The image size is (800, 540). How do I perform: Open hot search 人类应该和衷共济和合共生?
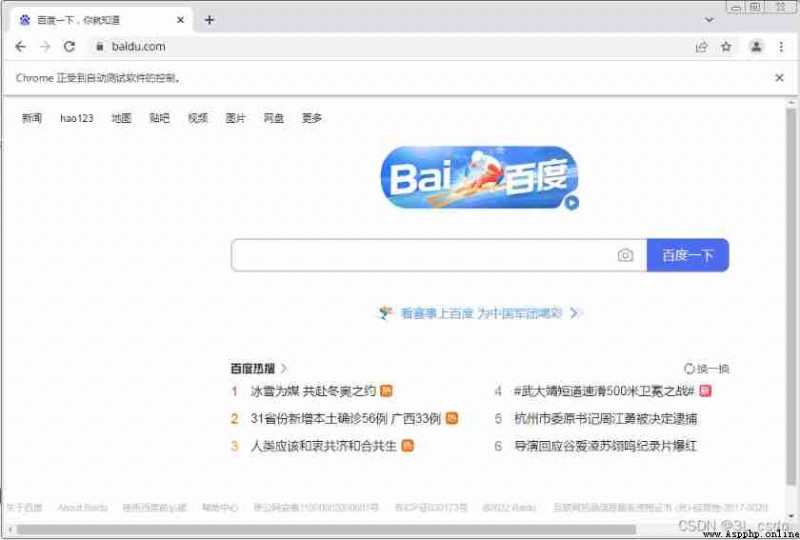tap(323, 446)
